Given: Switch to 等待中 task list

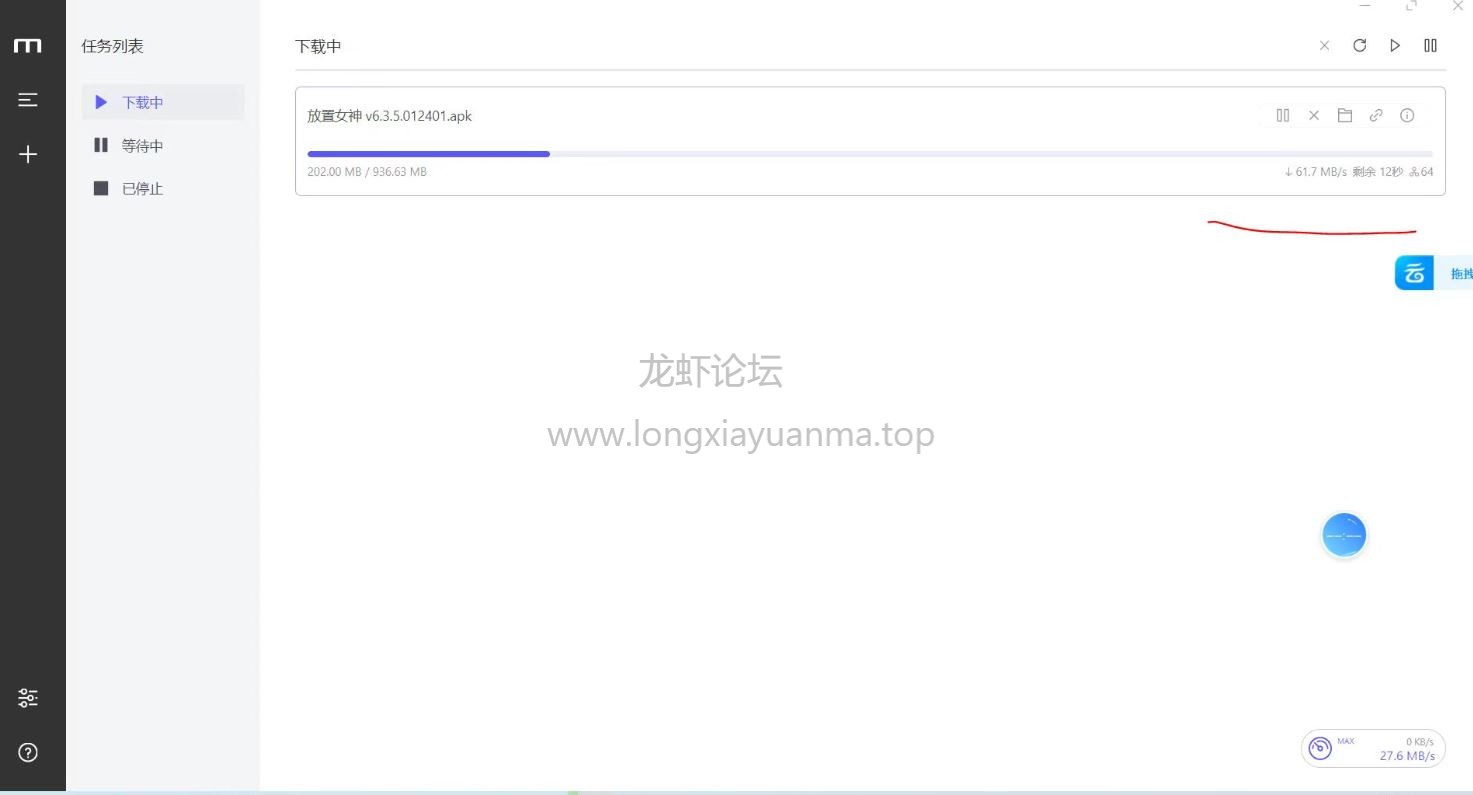Looking at the screenshot, I should click(x=163, y=145).
